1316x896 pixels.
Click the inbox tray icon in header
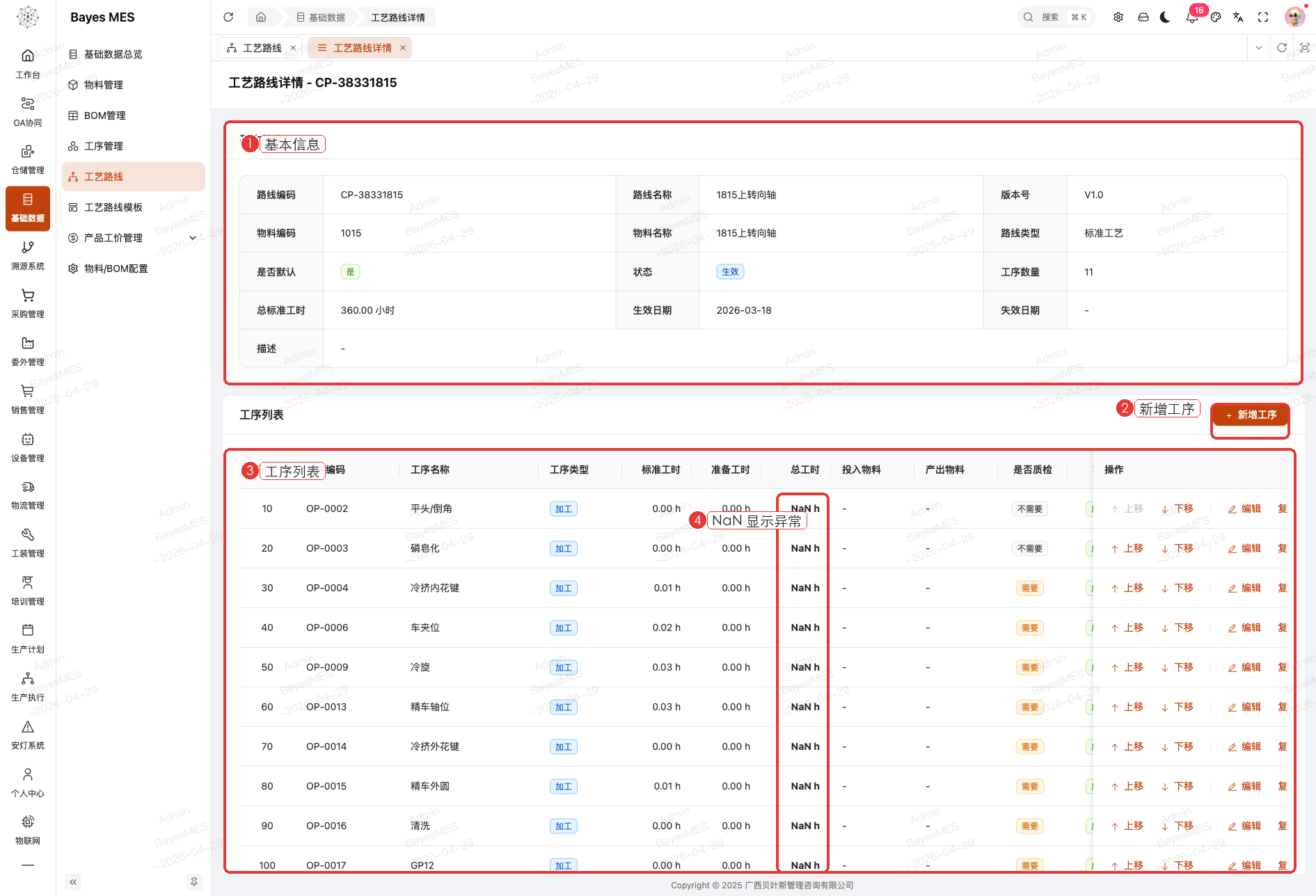(x=1143, y=17)
